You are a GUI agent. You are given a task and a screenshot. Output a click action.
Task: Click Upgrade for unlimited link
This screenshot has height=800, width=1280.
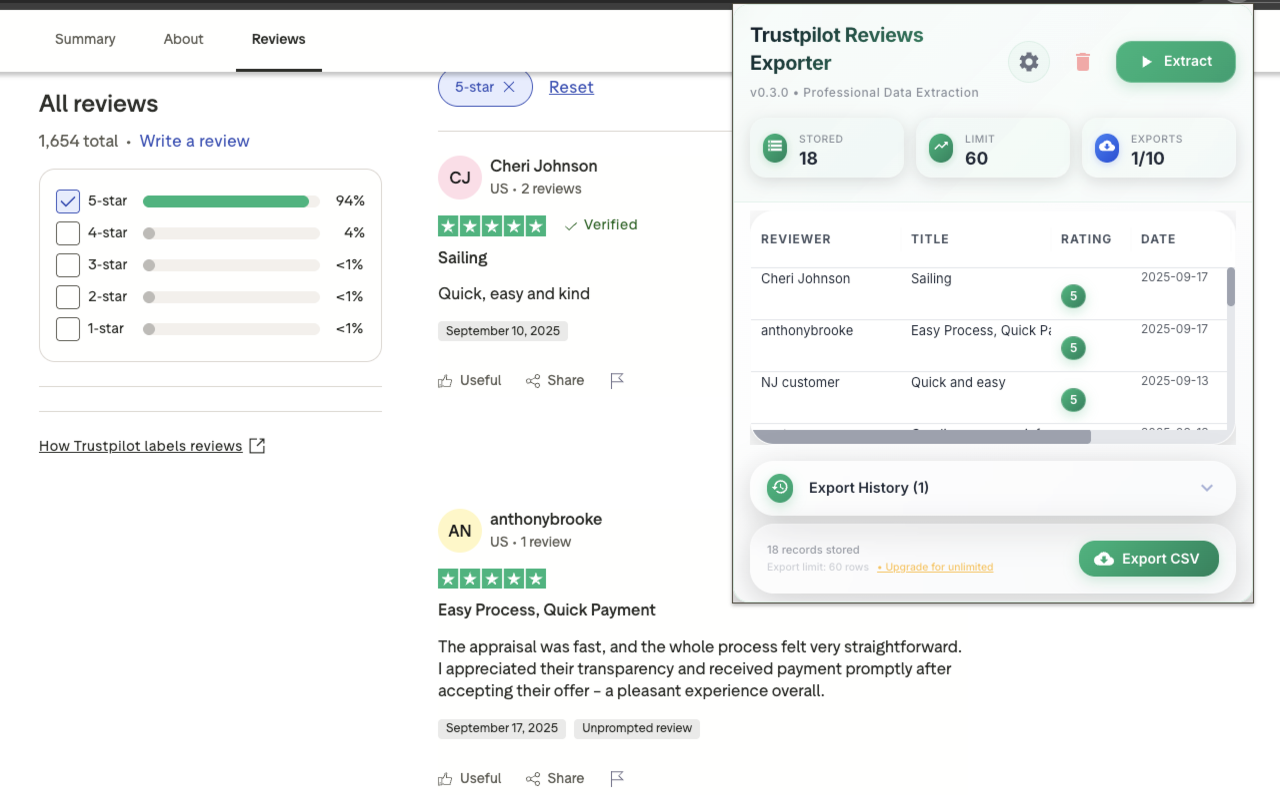pos(935,567)
